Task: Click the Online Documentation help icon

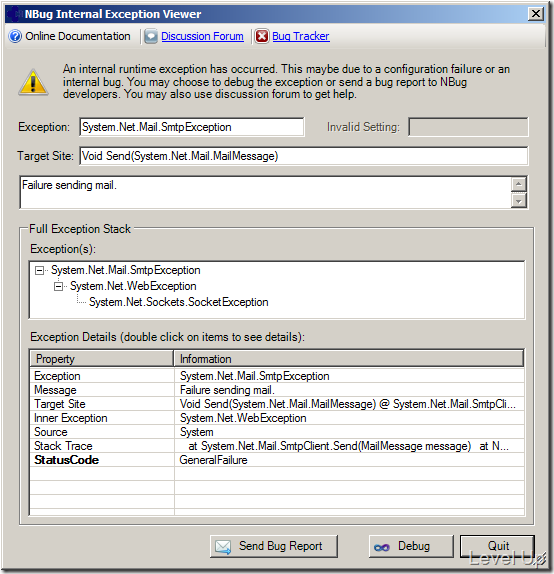Action: (15, 36)
